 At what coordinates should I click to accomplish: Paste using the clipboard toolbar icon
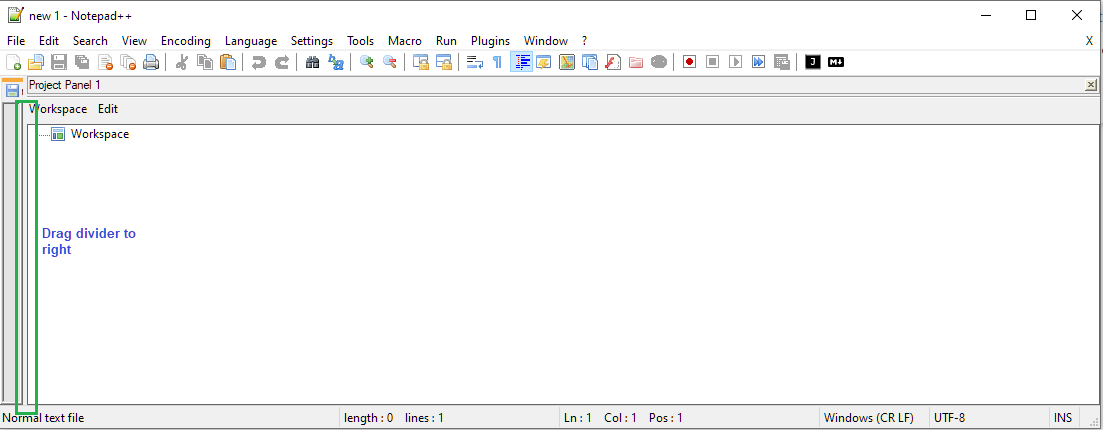coord(228,62)
